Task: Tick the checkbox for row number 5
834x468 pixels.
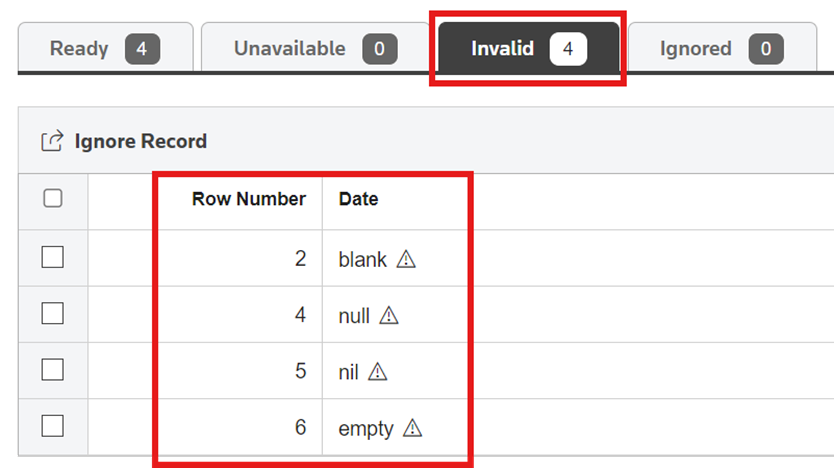Action: coord(53,370)
